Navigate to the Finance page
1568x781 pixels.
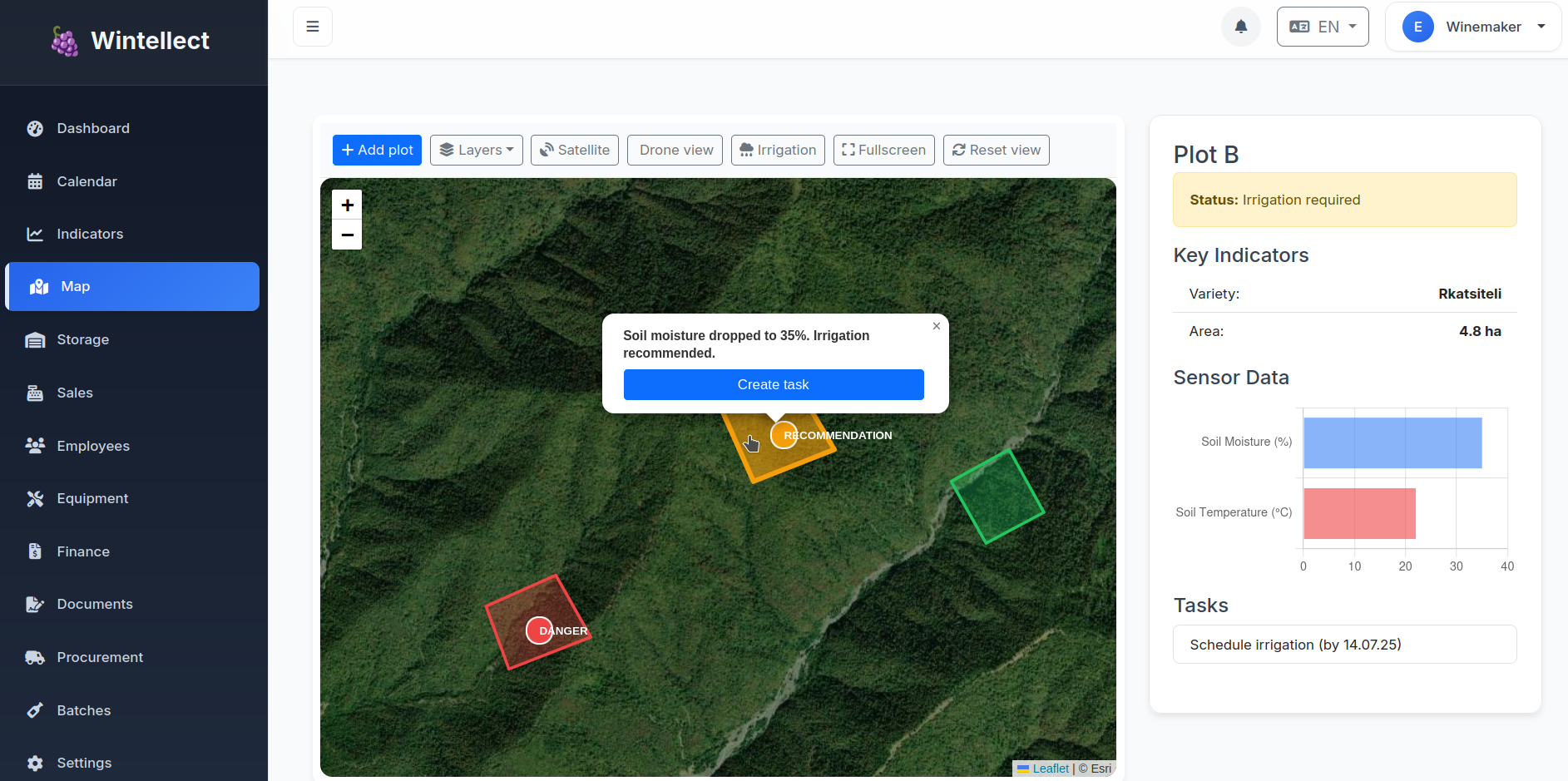click(x=35, y=551)
